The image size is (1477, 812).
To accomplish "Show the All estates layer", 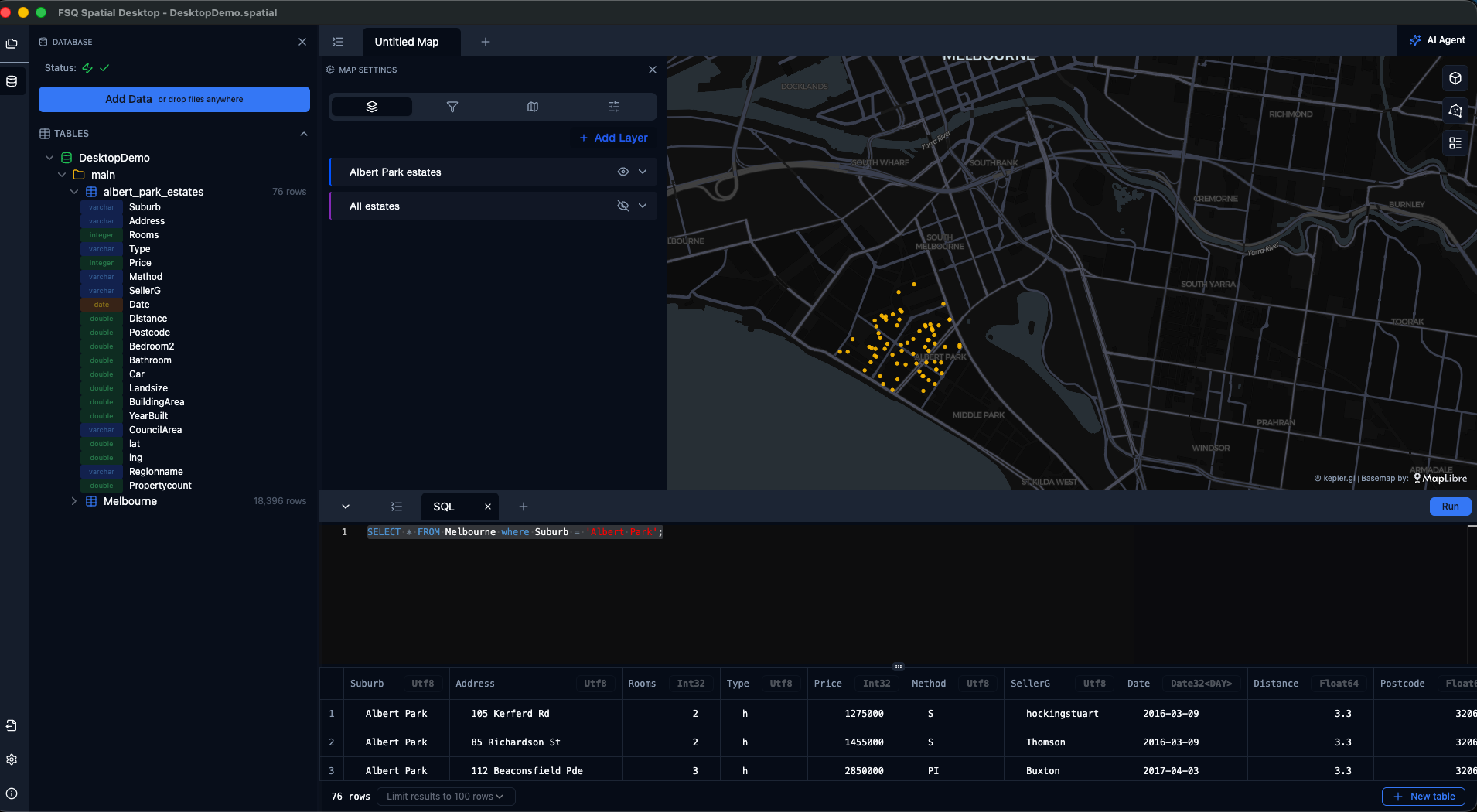I will click(623, 206).
